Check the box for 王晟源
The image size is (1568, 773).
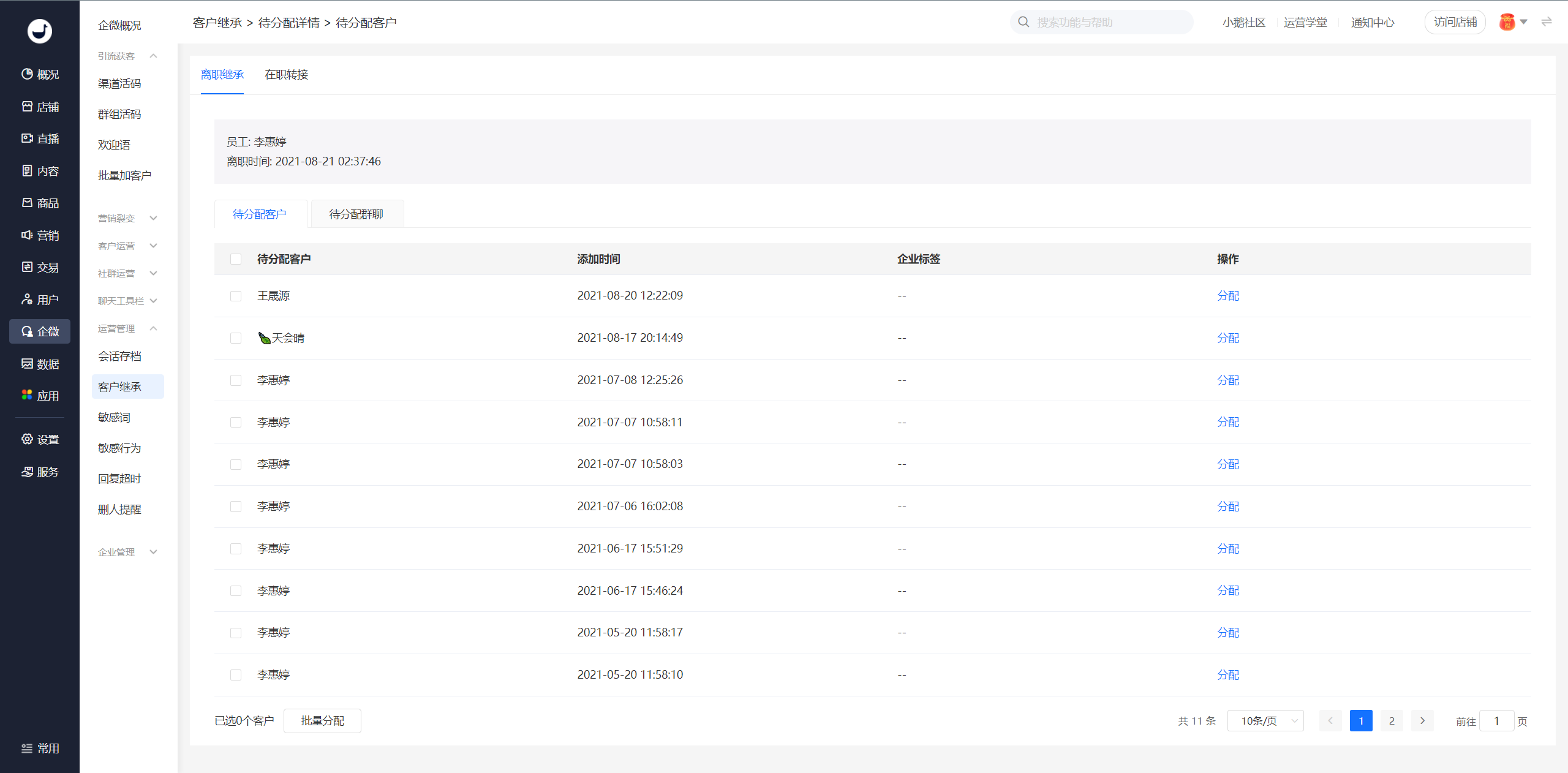236,296
